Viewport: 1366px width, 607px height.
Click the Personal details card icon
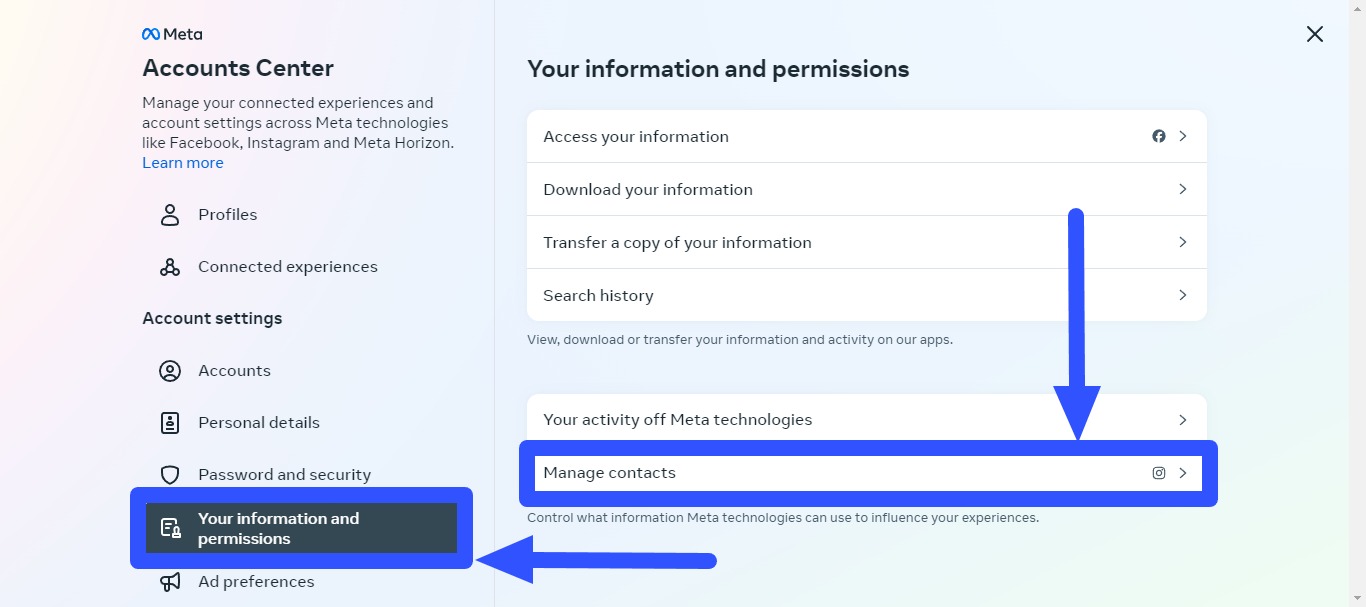(x=169, y=422)
